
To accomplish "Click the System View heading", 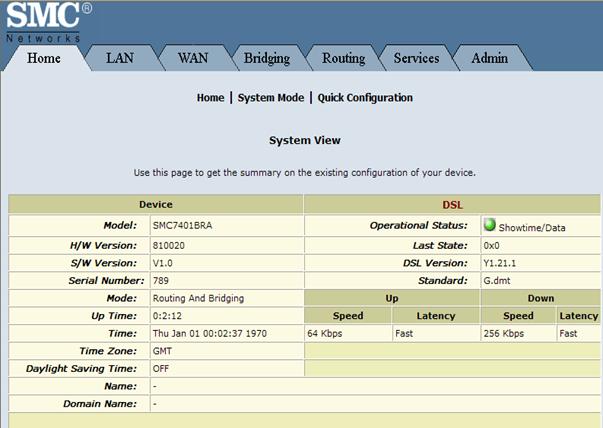I will pyautogui.click(x=305, y=140).
